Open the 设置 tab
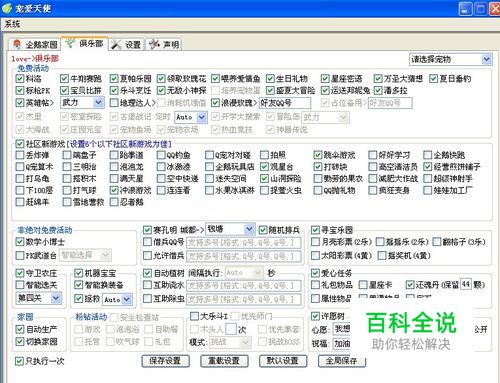500x383 pixels. [x=126, y=44]
